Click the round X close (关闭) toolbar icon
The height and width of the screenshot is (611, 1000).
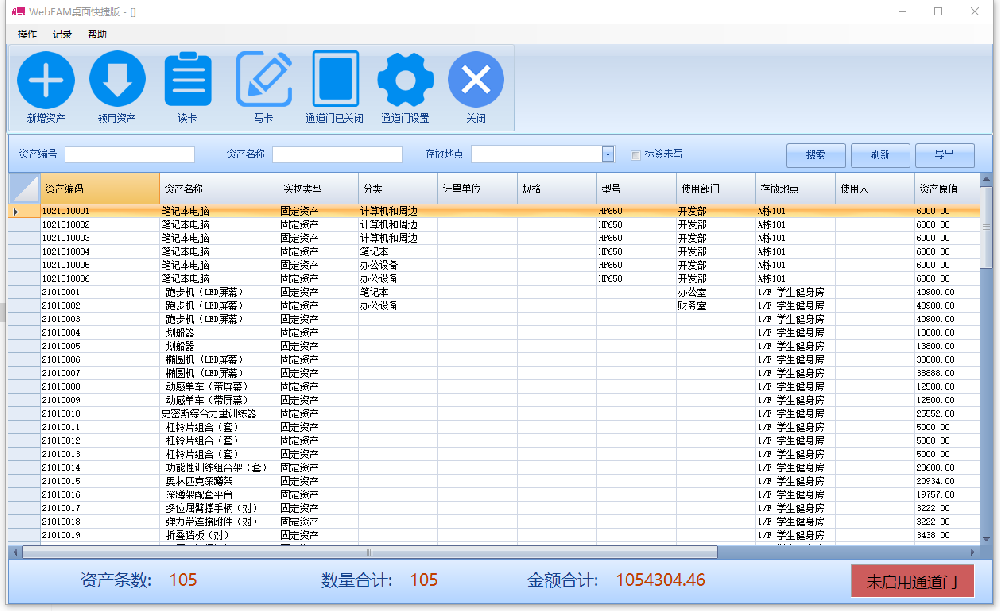pyautogui.click(x=476, y=81)
